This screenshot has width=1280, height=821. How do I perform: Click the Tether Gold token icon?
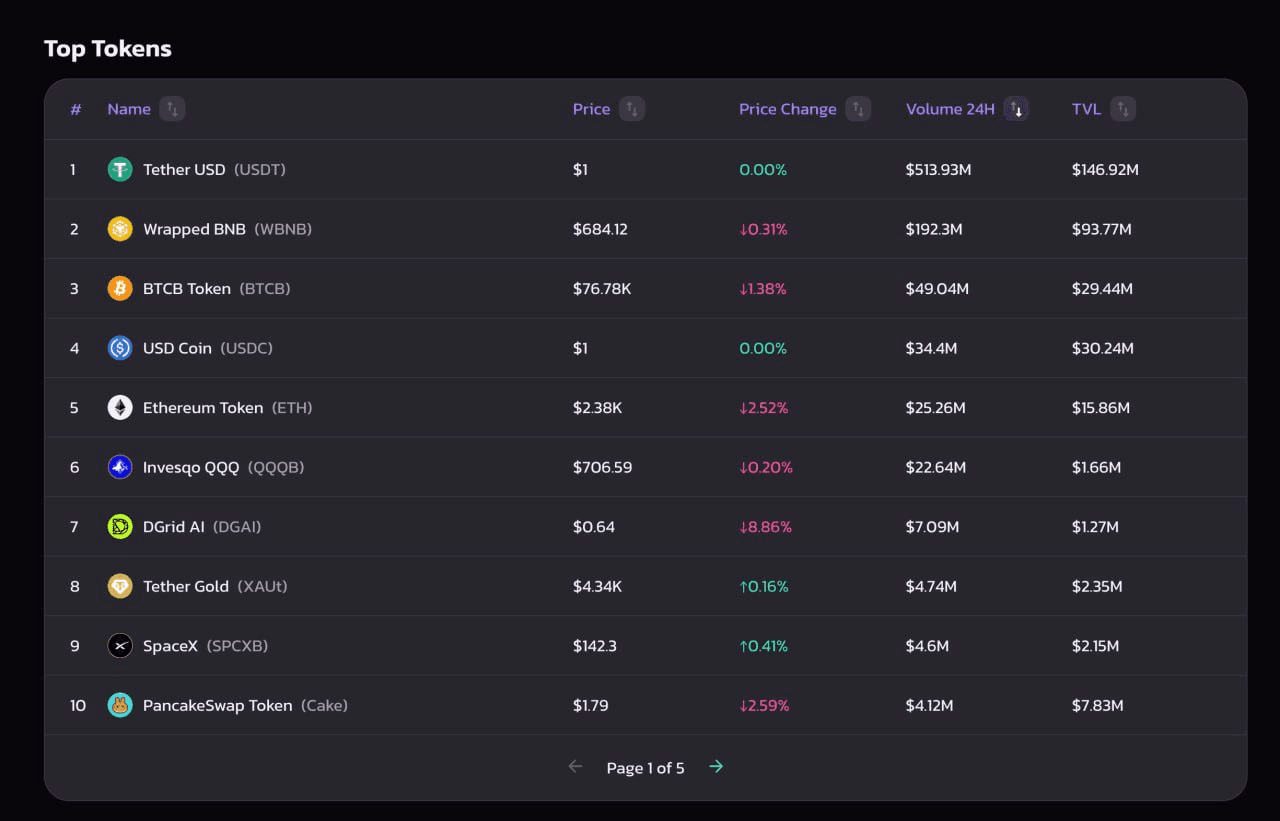(x=120, y=586)
